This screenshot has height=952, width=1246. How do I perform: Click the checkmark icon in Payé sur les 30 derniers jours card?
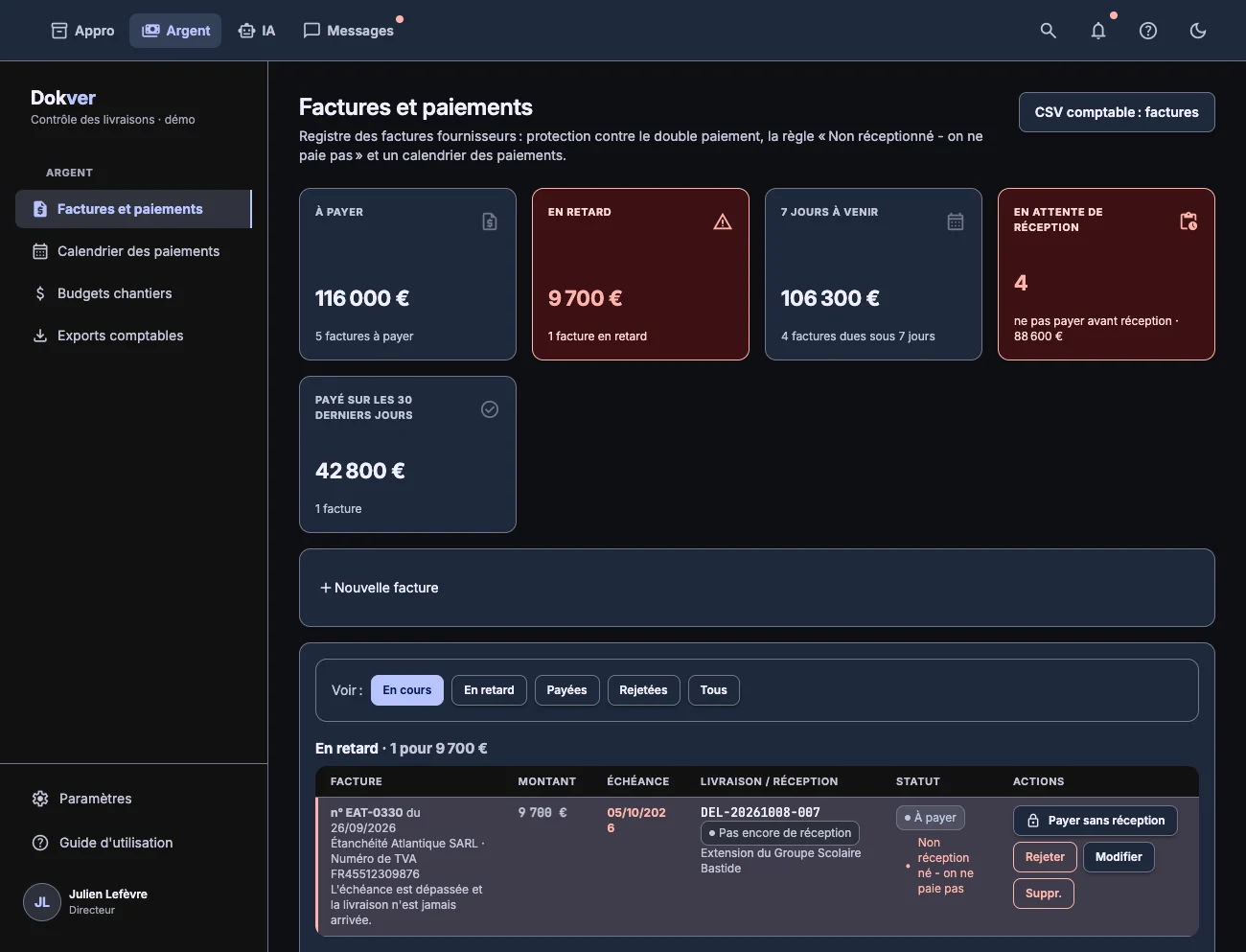pos(490,409)
